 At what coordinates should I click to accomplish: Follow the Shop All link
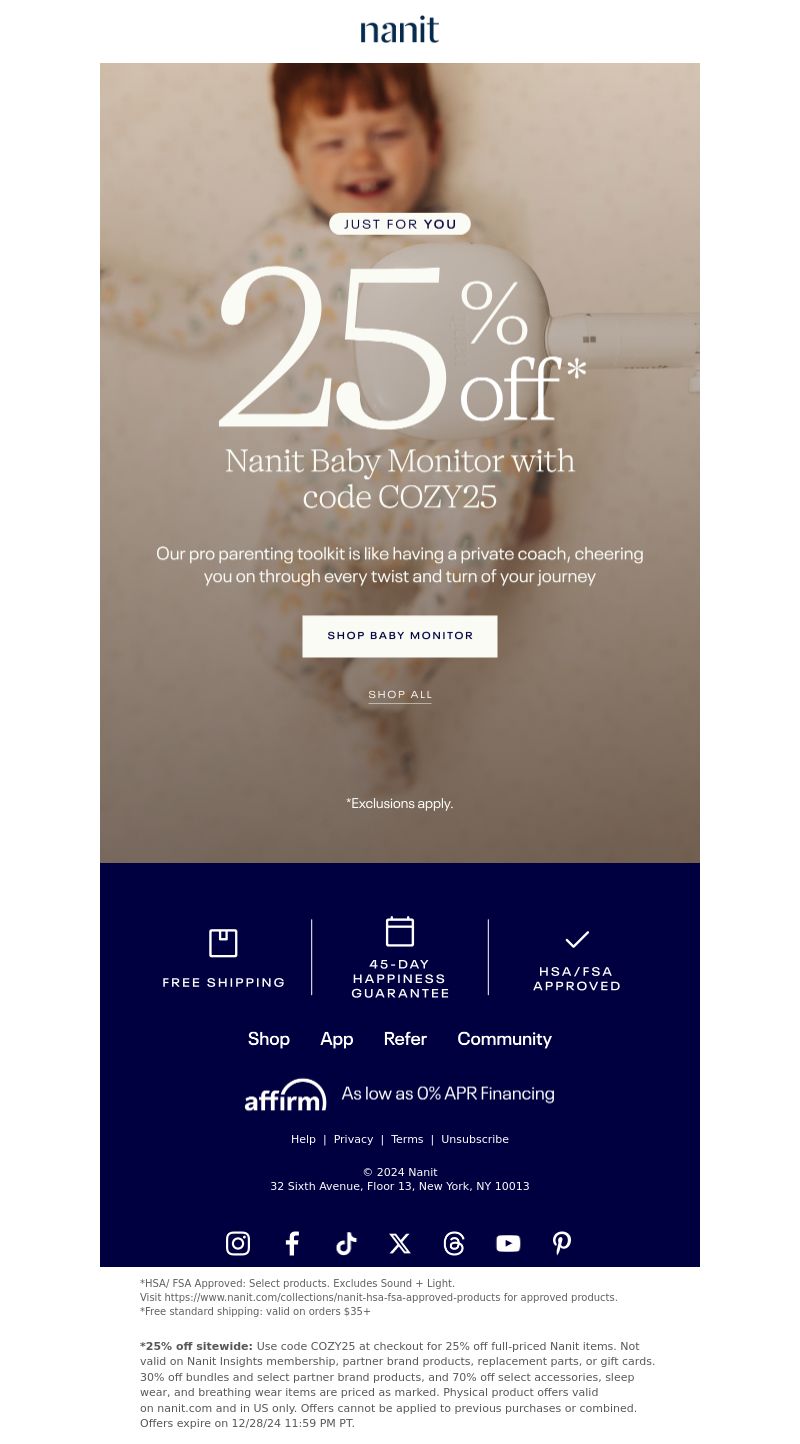click(x=400, y=694)
